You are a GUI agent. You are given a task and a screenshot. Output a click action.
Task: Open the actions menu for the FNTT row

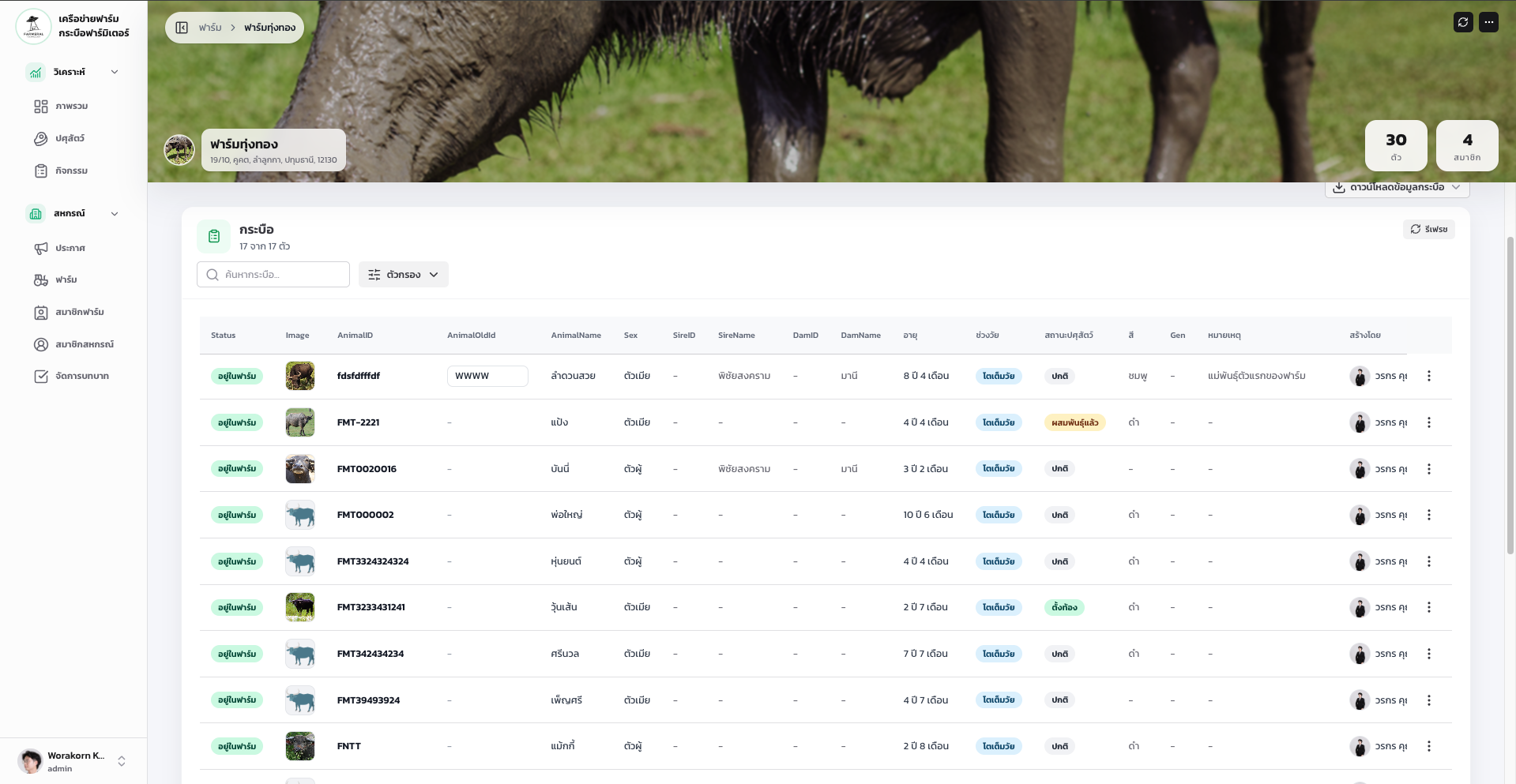(1429, 746)
